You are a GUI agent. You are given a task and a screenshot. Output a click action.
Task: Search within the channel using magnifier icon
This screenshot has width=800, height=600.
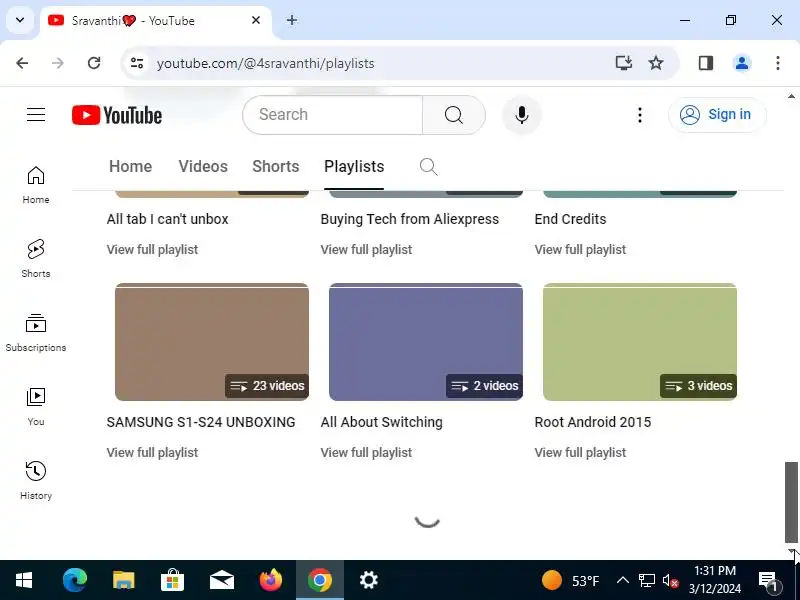[x=429, y=166]
